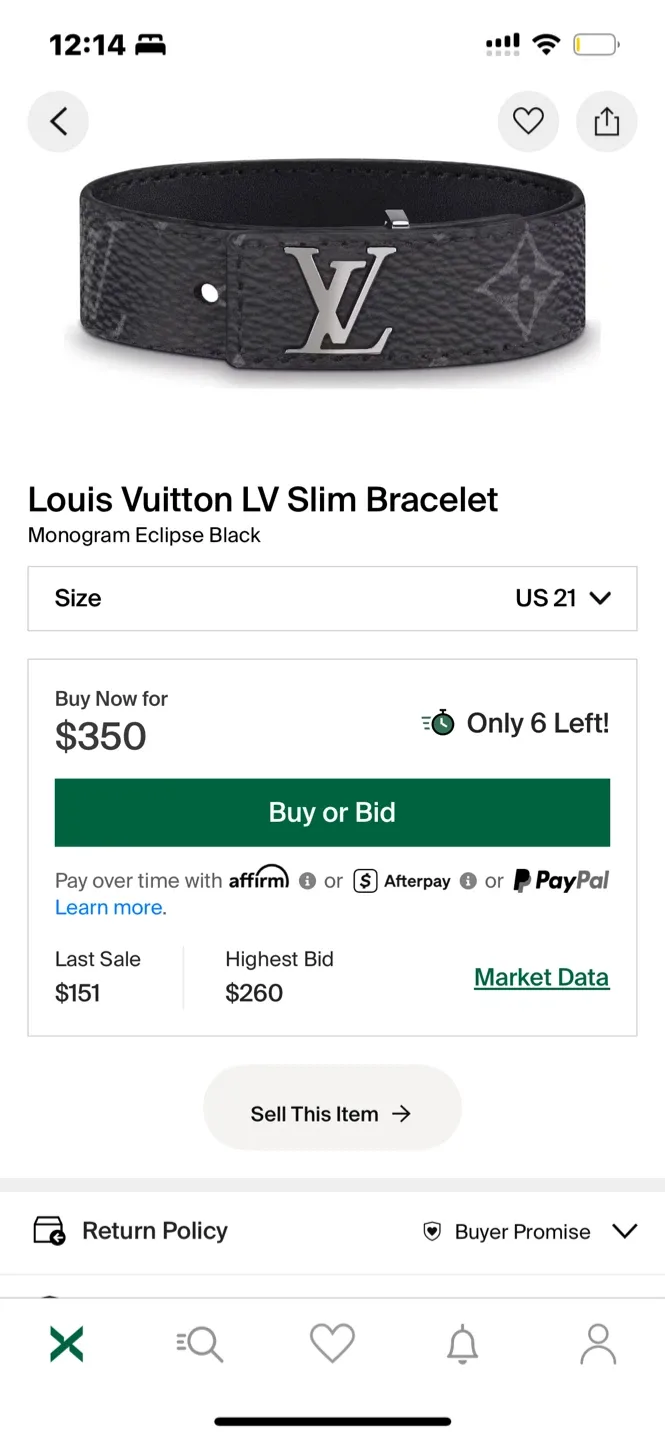Screen dimensions: 665x1440
Task: Tap the StockX home icon in bottom nav
Action: [x=66, y=1343]
